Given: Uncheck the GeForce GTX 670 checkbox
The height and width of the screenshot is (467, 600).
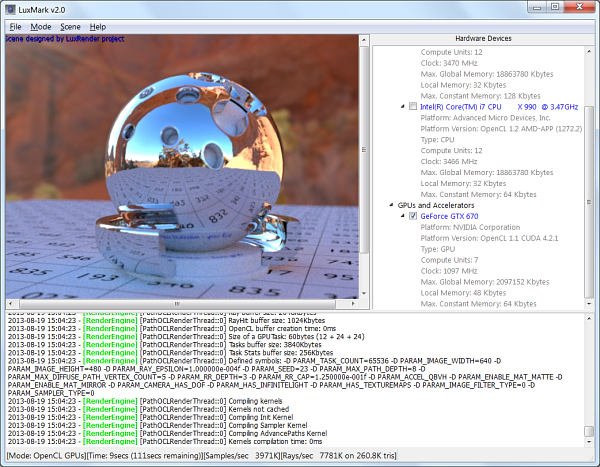Looking at the screenshot, I should [413, 216].
